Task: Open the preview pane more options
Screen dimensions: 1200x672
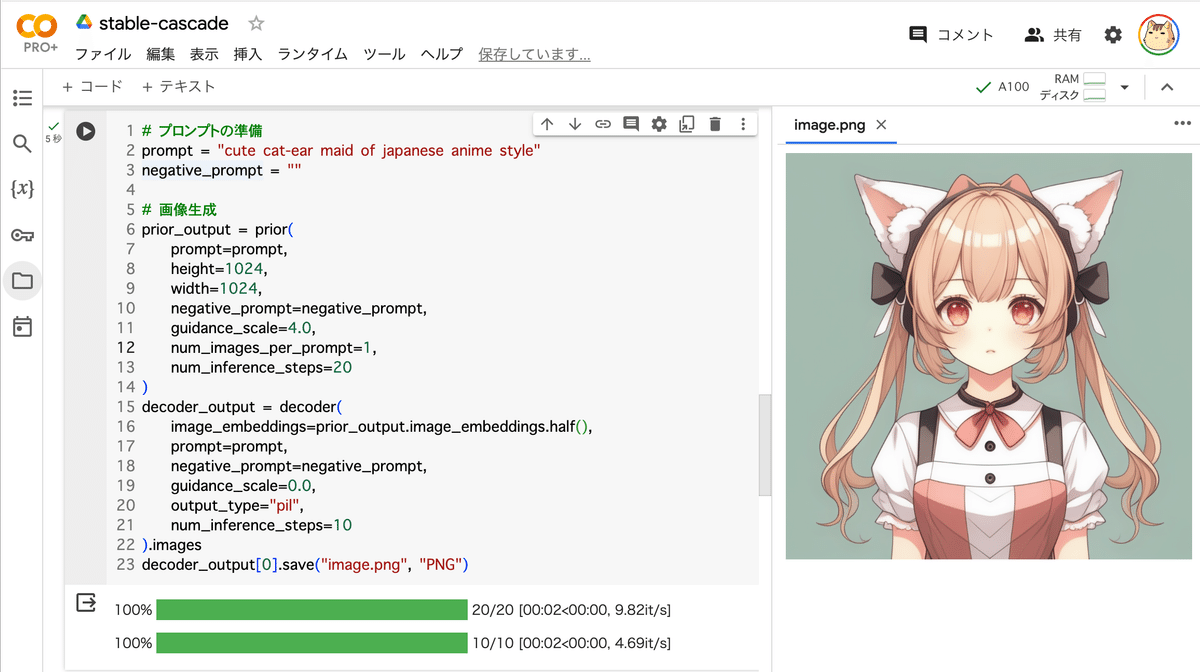Action: (1182, 124)
